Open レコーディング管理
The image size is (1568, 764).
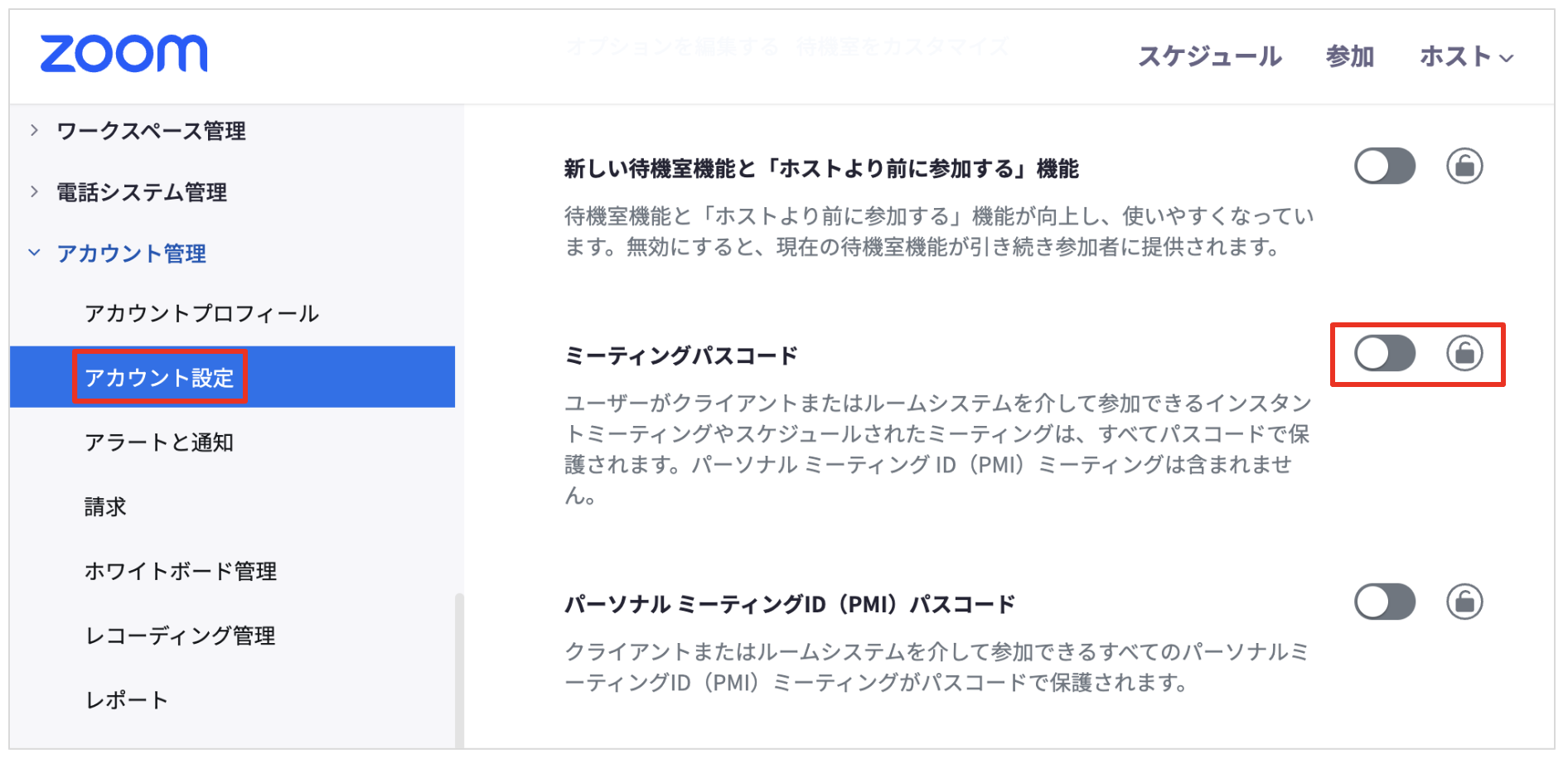[x=181, y=636]
